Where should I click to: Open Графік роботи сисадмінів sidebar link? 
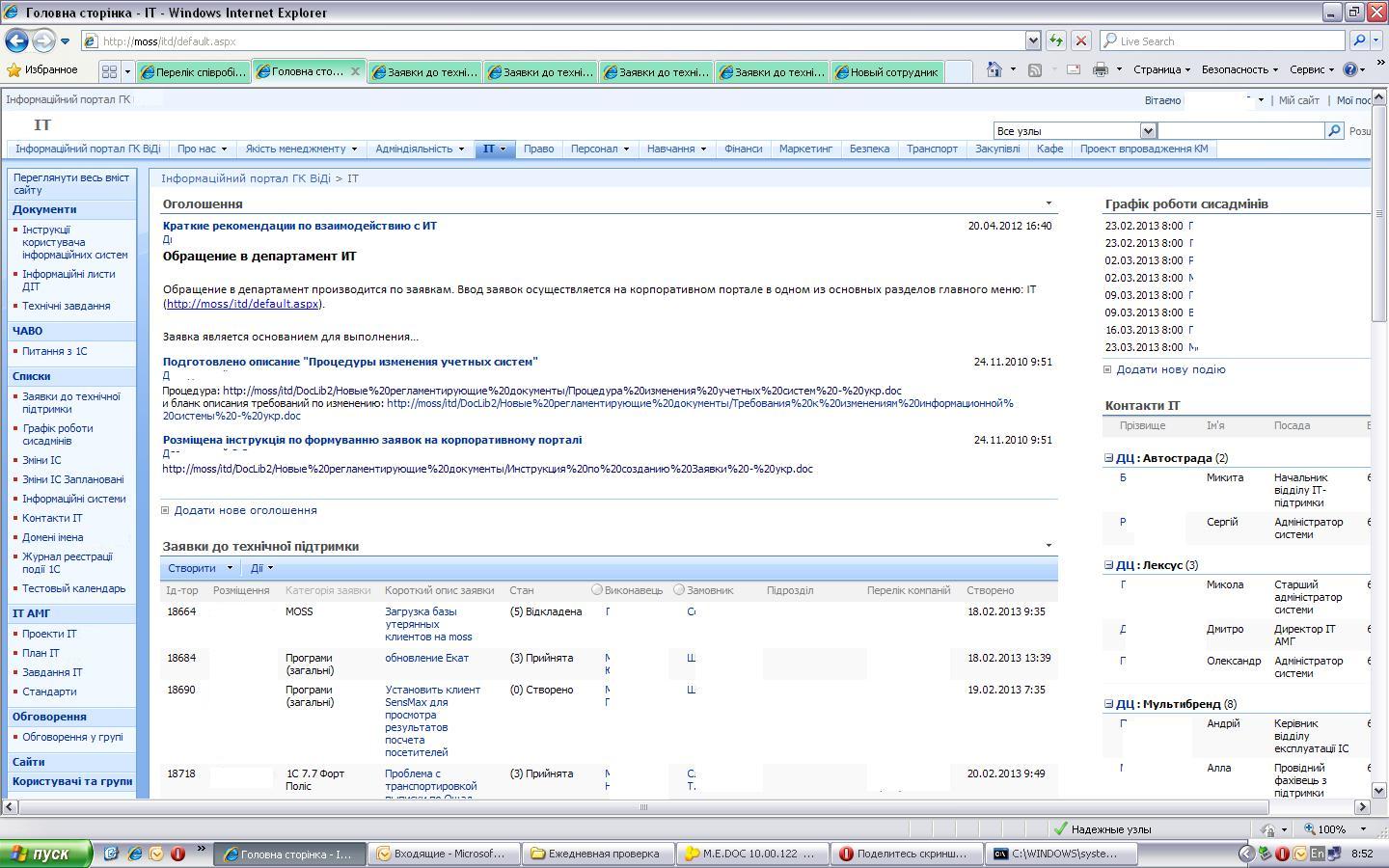(58, 435)
